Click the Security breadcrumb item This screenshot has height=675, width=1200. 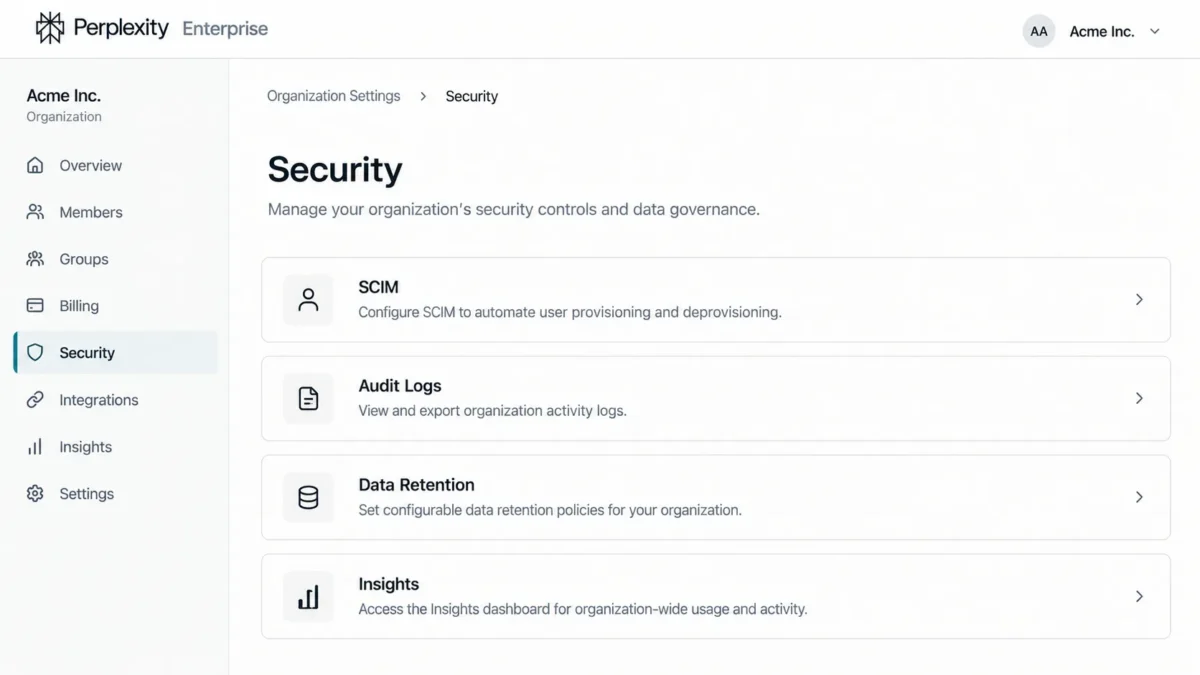[x=472, y=96]
